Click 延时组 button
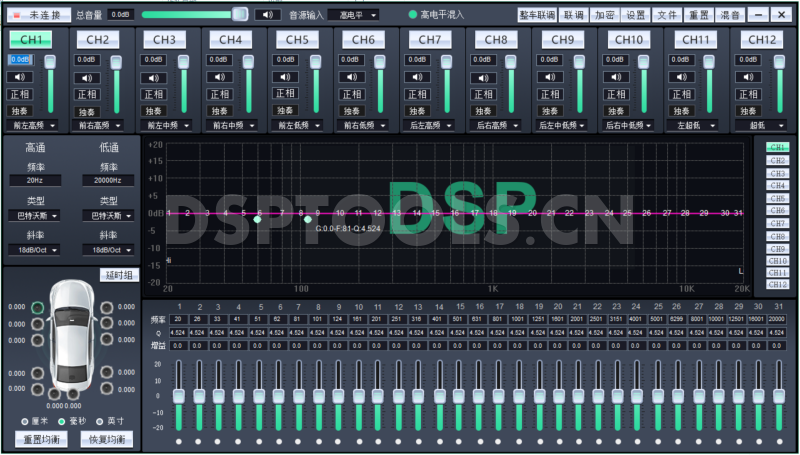Image resolution: width=800 pixels, height=455 pixels. coord(119,275)
